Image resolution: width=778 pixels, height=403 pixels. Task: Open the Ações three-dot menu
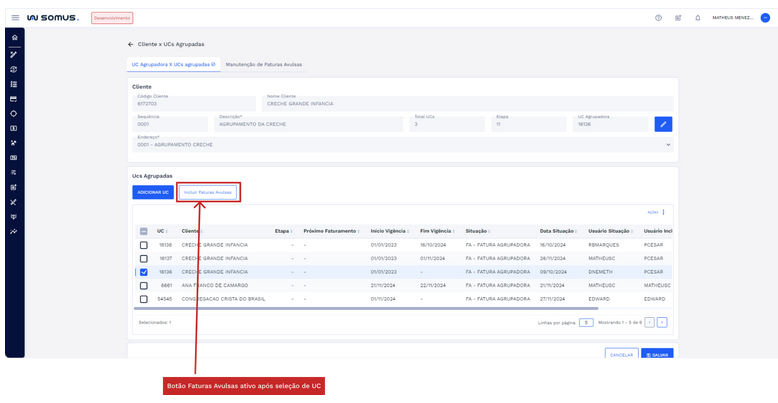(x=663, y=212)
